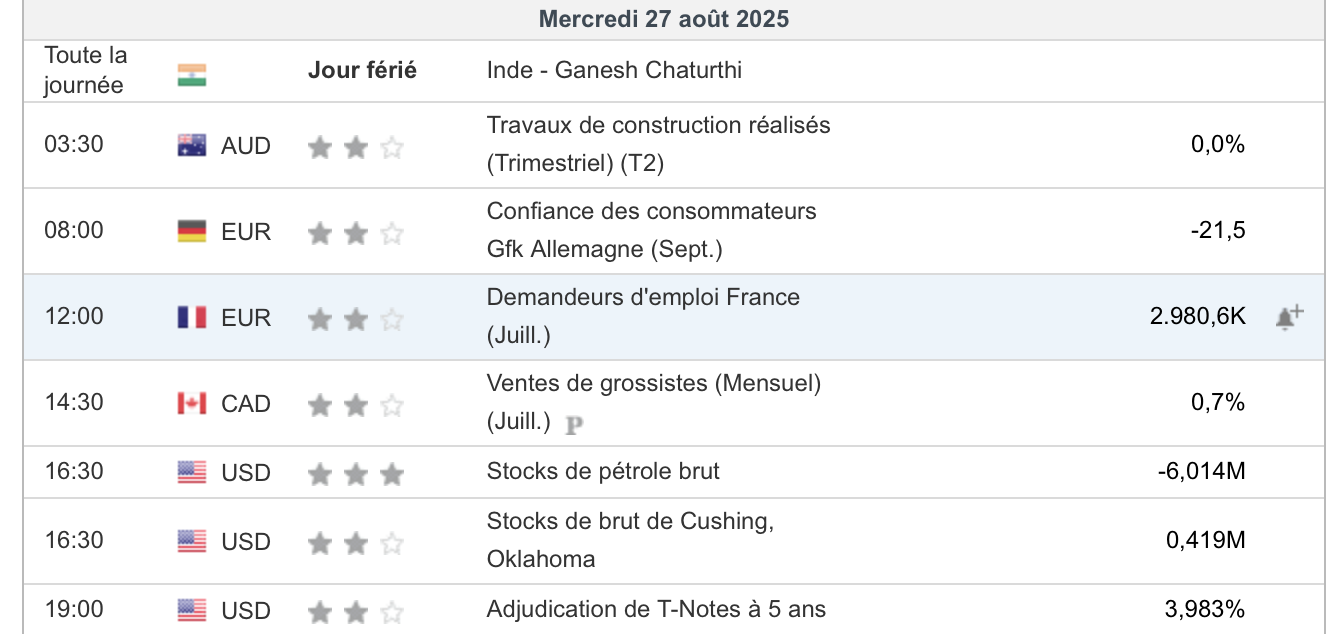Click the US flag in the 19:00 row
1326x634 pixels.
pos(192,610)
